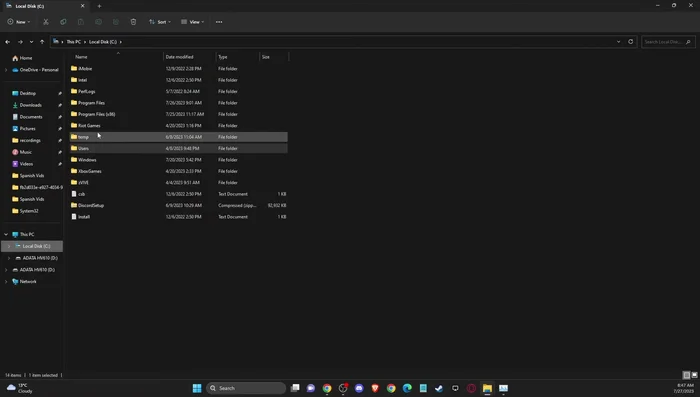Screen dimensions: 700x397
Task: Select the PerfLogs folder
Action: (x=179, y=91)
